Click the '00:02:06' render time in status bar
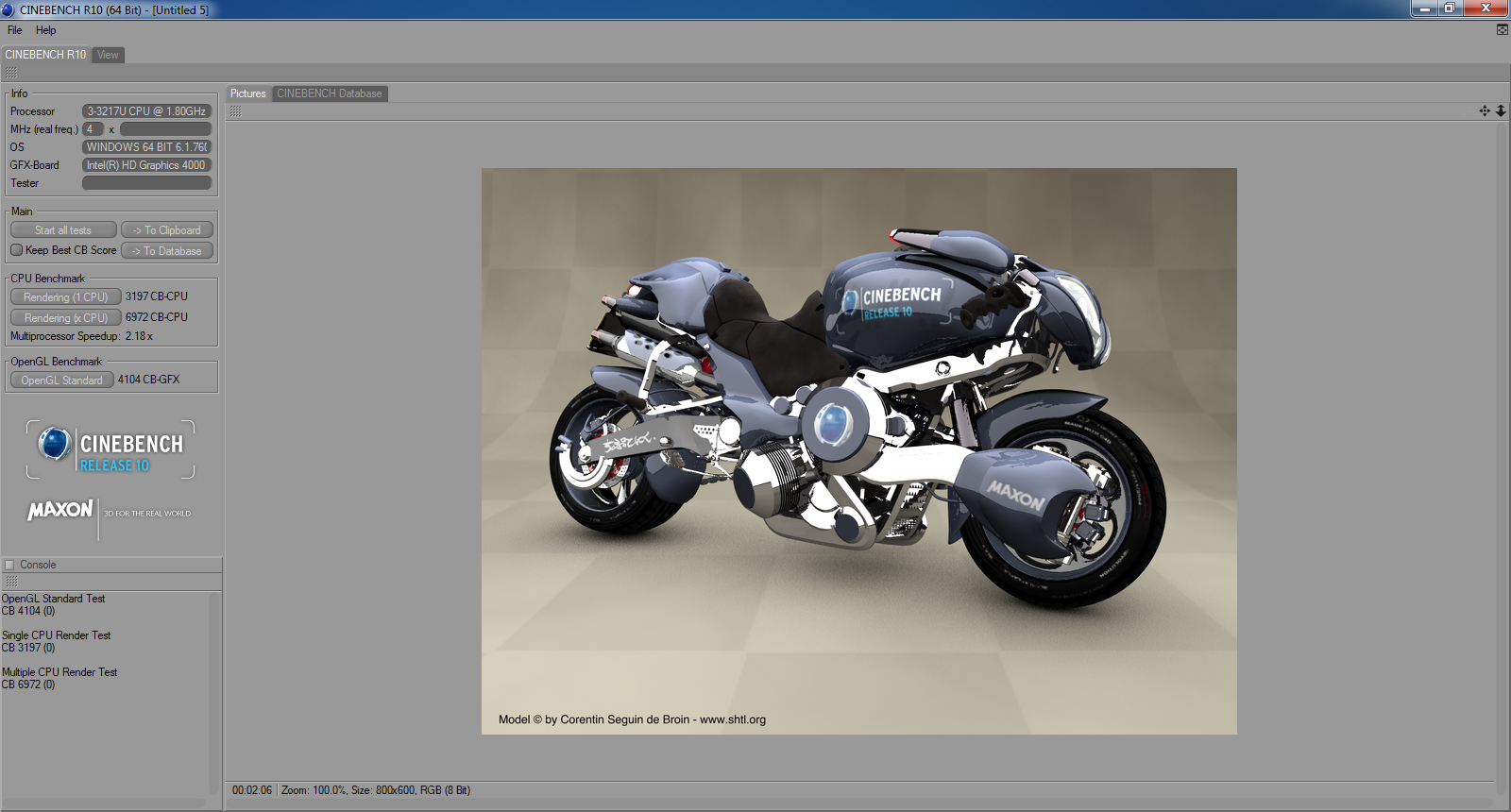Viewport: 1511px width, 812px height. [x=252, y=790]
